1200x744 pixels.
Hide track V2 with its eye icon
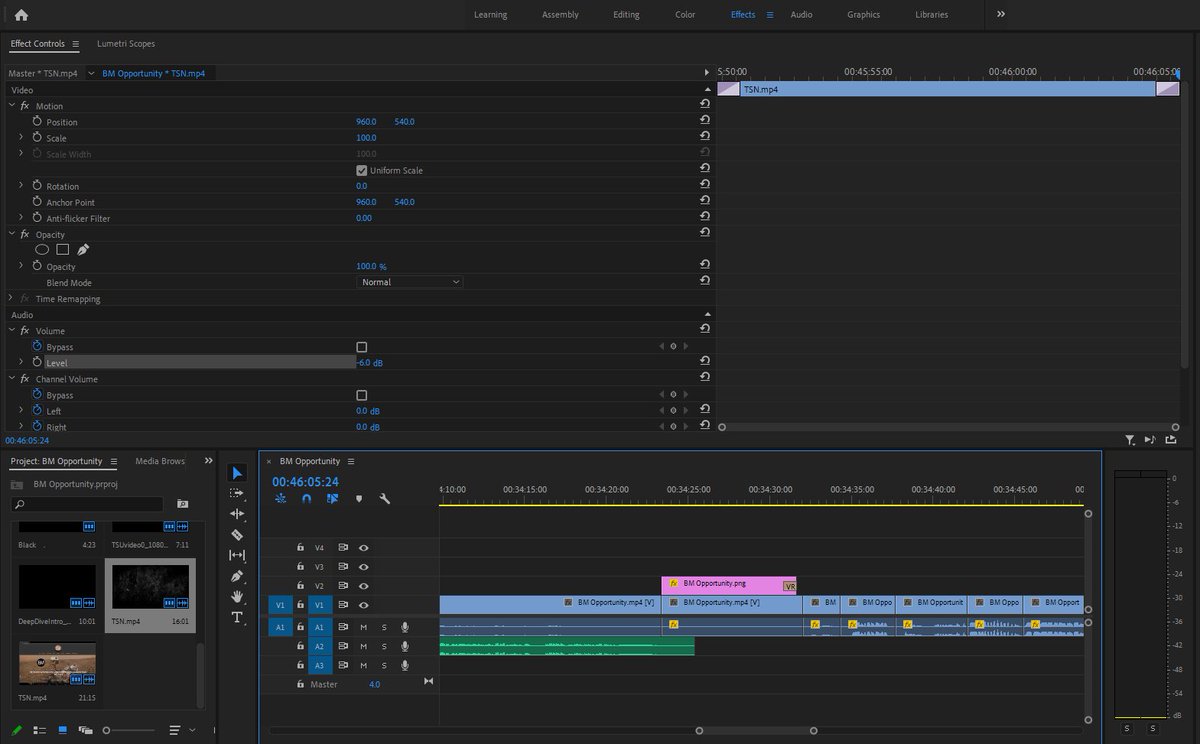[x=364, y=586]
